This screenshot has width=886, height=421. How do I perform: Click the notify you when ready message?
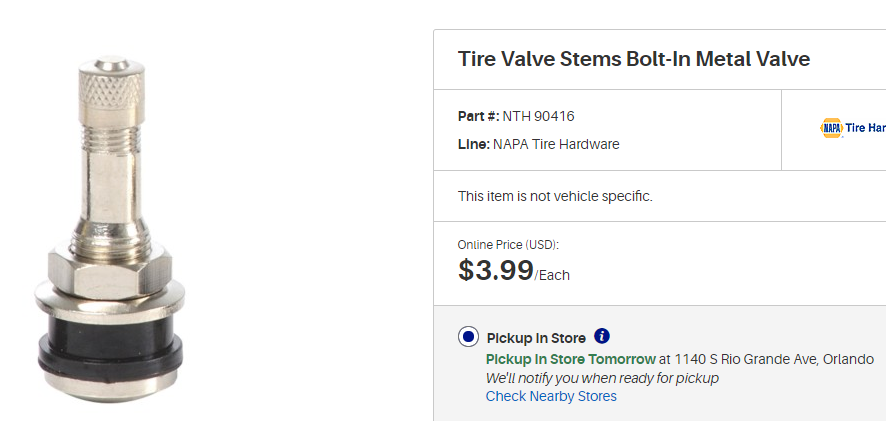tap(602, 378)
